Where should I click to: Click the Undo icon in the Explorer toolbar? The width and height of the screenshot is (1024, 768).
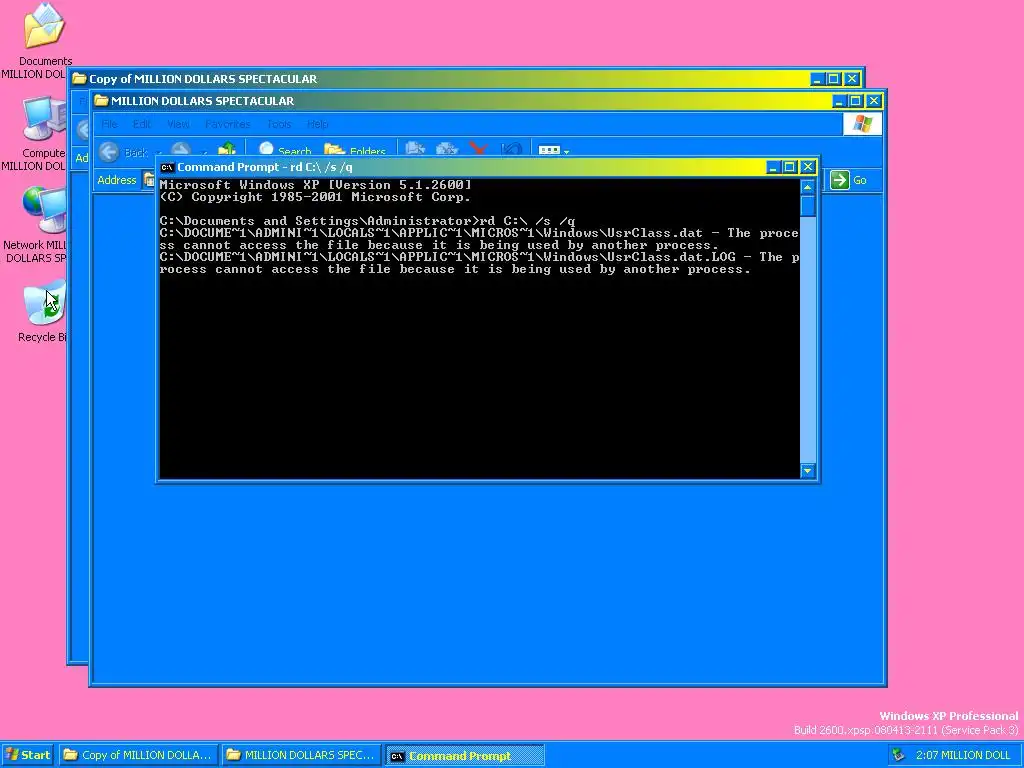[x=511, y=150]
